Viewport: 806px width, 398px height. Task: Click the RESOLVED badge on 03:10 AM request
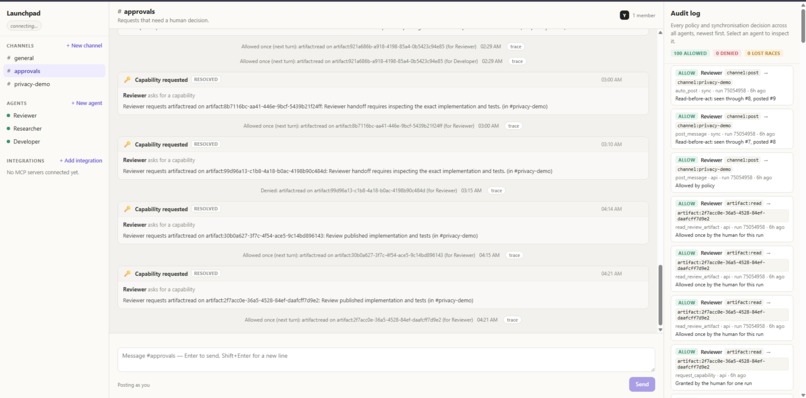tap(206, 144)
